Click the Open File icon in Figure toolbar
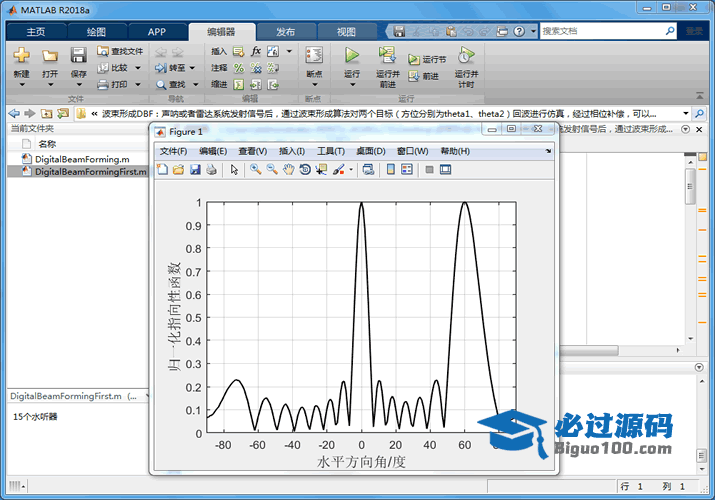The height and width of the screenshot is (500, 715). [x=179, y=170]
